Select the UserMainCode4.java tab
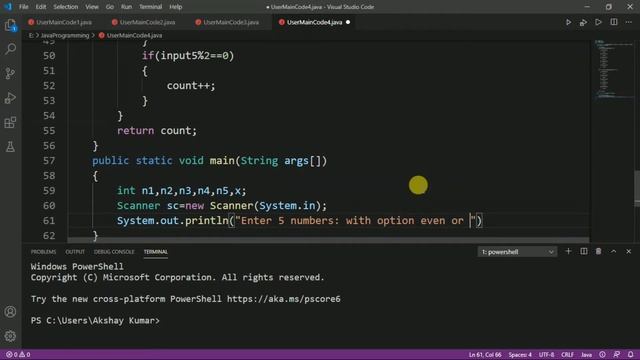The image size is (640, 360). (315, 22)
